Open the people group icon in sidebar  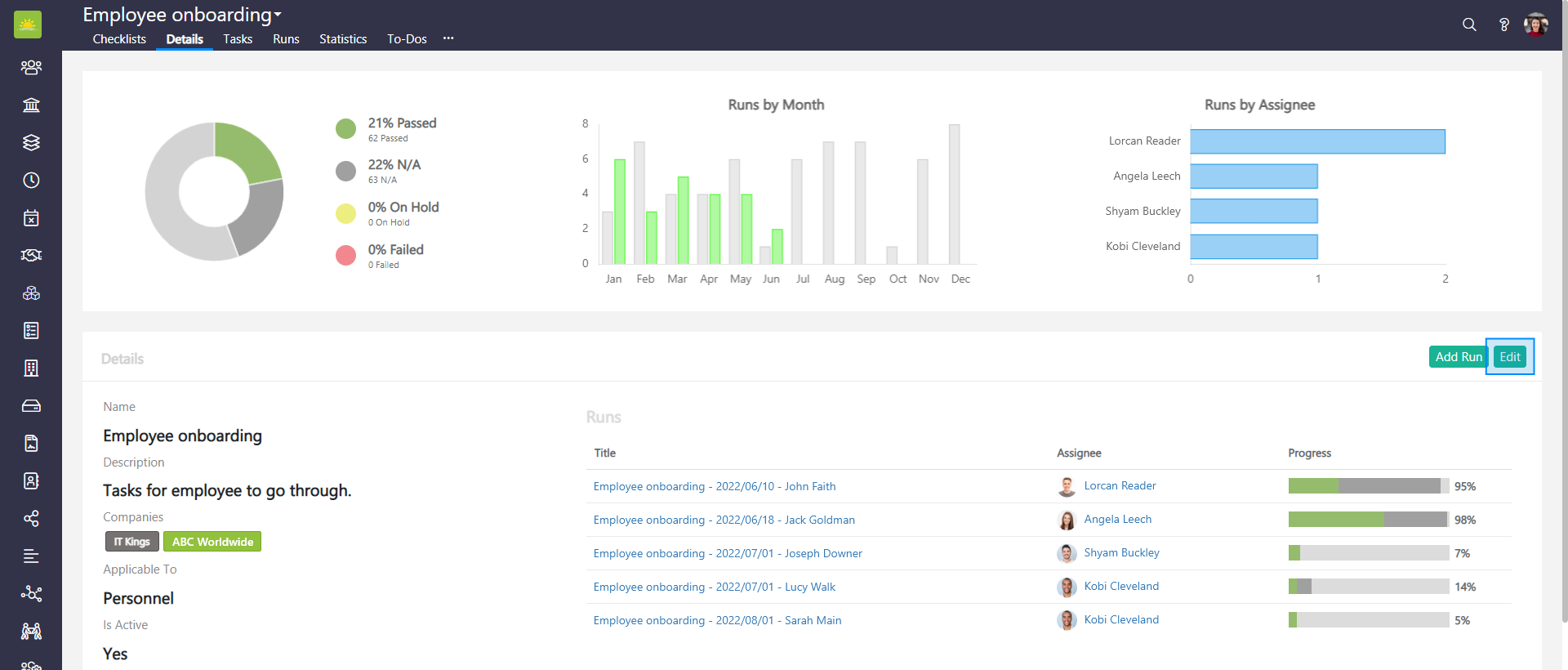[x=31, y=67]
